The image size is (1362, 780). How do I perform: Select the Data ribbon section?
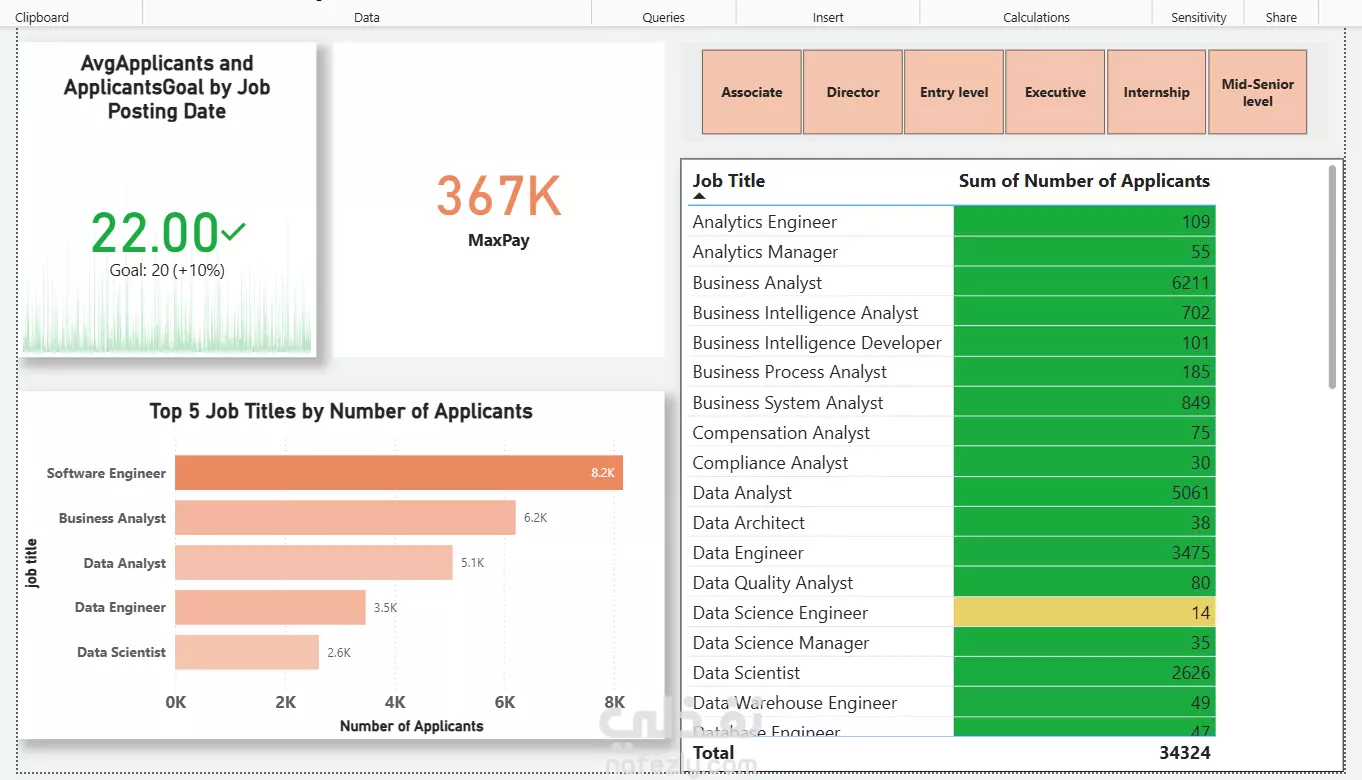coord(366,17)
